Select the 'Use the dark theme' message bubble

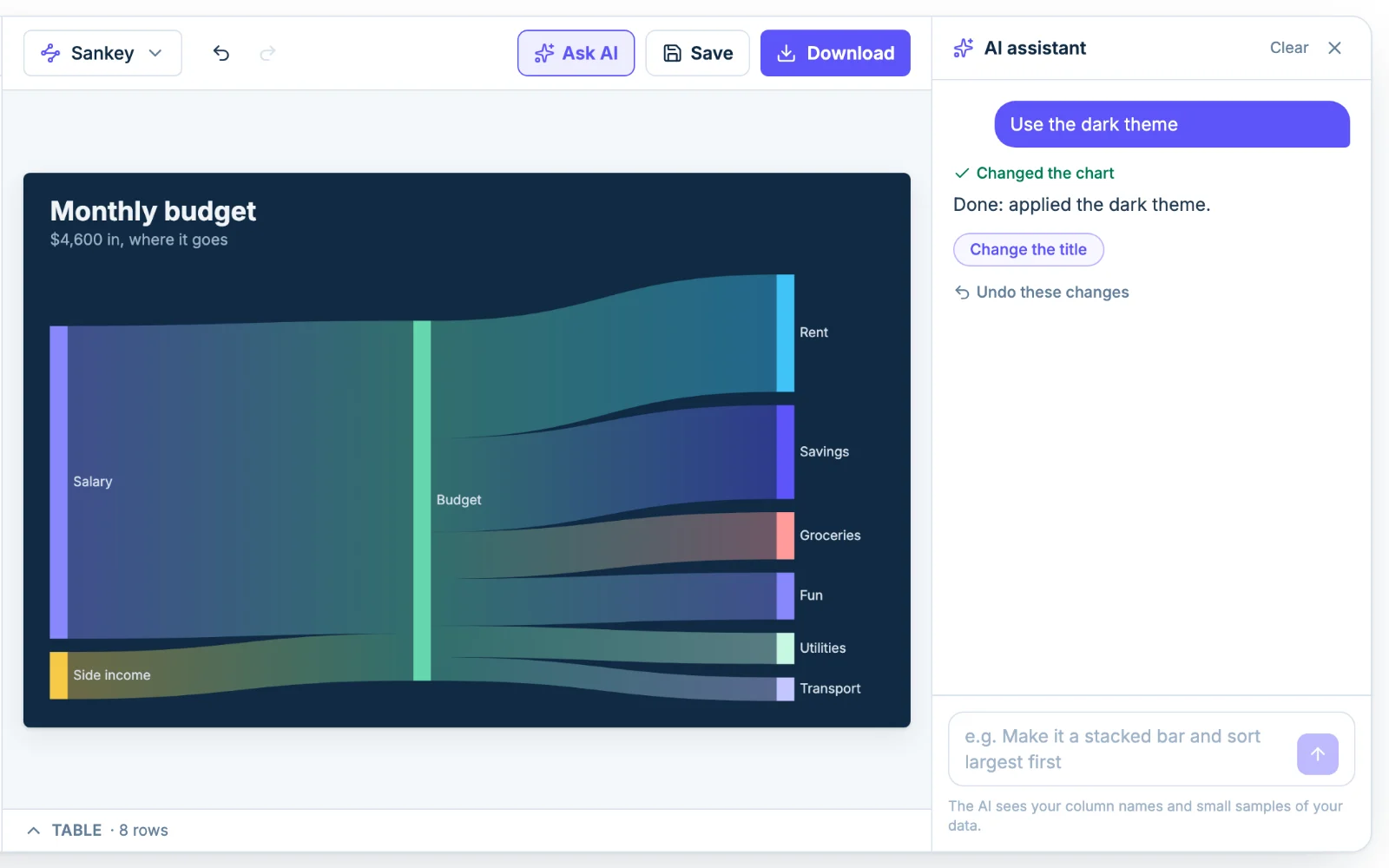click(x=1172, y=124)
